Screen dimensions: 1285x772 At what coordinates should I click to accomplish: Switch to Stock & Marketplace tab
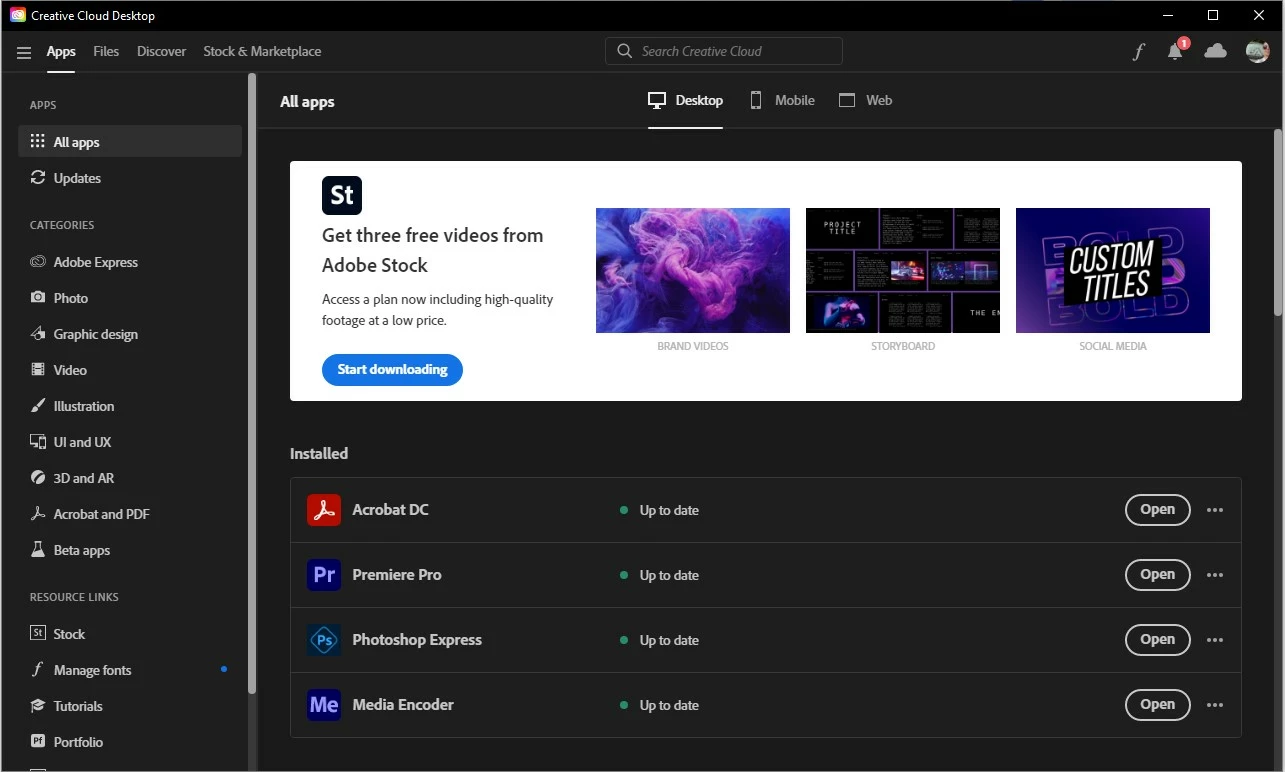262,52
